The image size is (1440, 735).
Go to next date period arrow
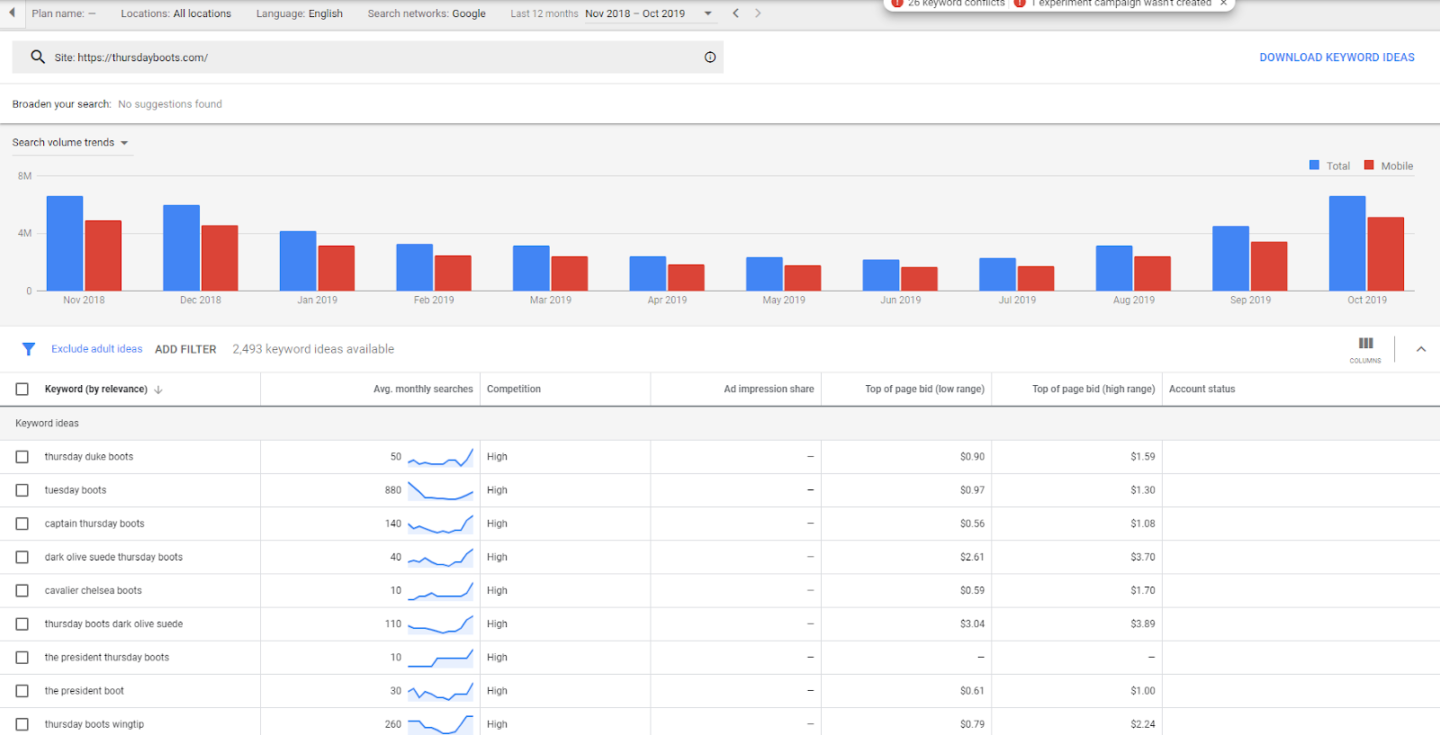click(x=758, y=13)
